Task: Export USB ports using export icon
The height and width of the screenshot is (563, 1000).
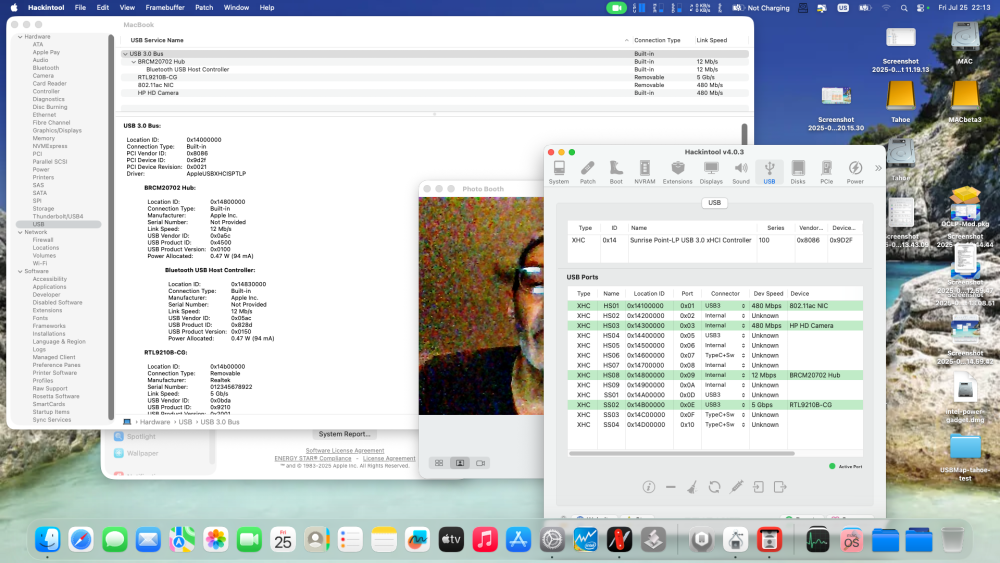Action: pos(780,487)
